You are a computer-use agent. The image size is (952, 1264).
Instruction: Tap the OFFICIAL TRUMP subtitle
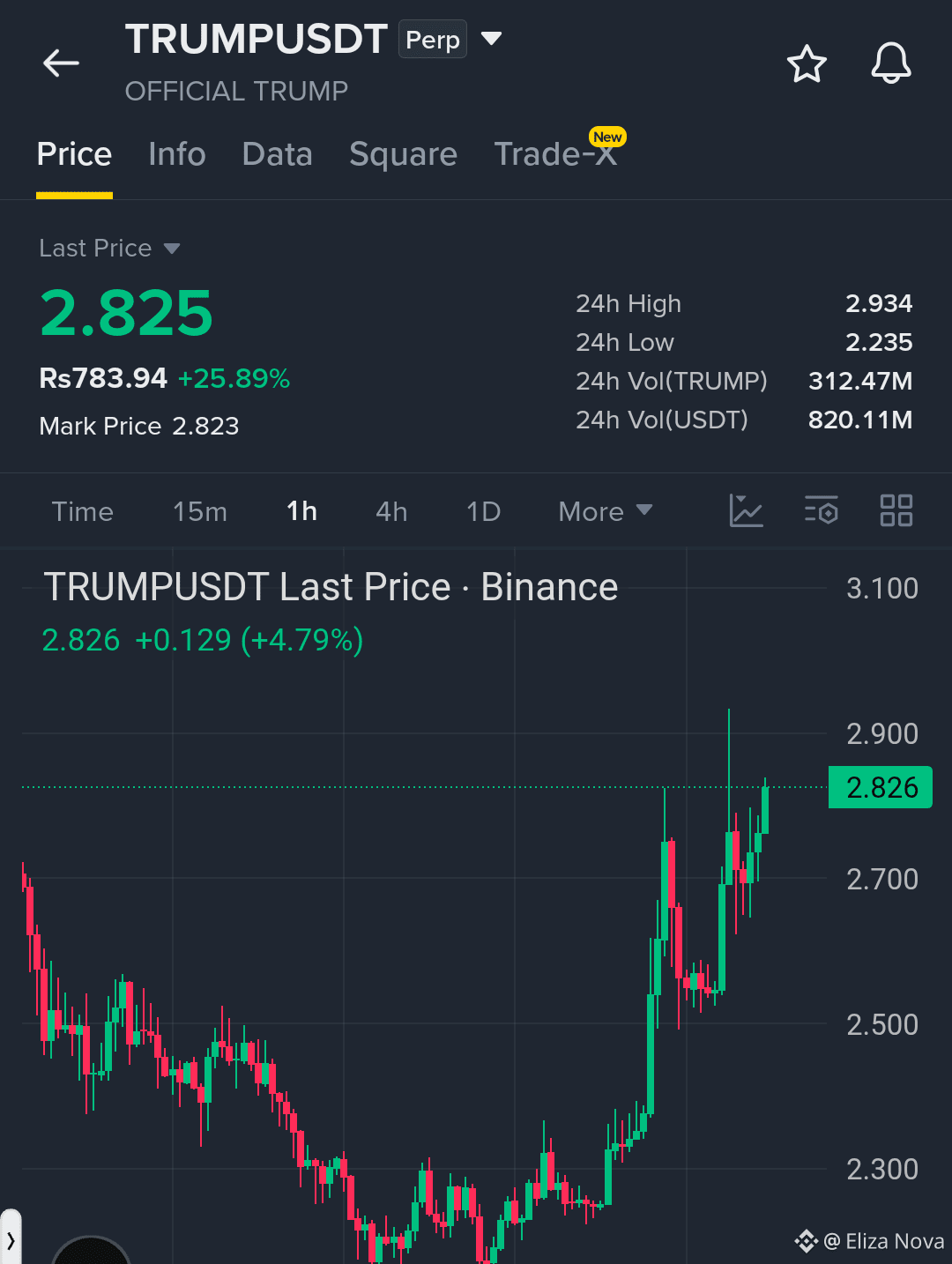click(x=236, y=91)
